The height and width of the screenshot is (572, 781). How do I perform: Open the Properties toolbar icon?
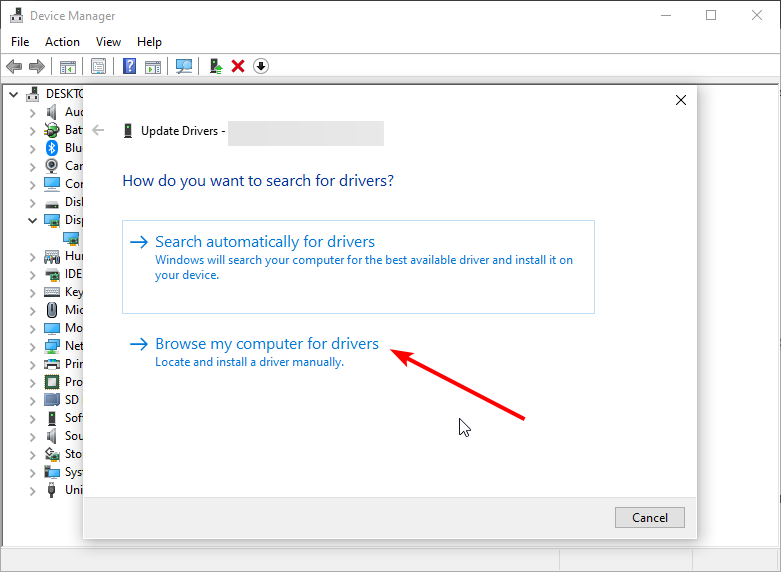99,66
